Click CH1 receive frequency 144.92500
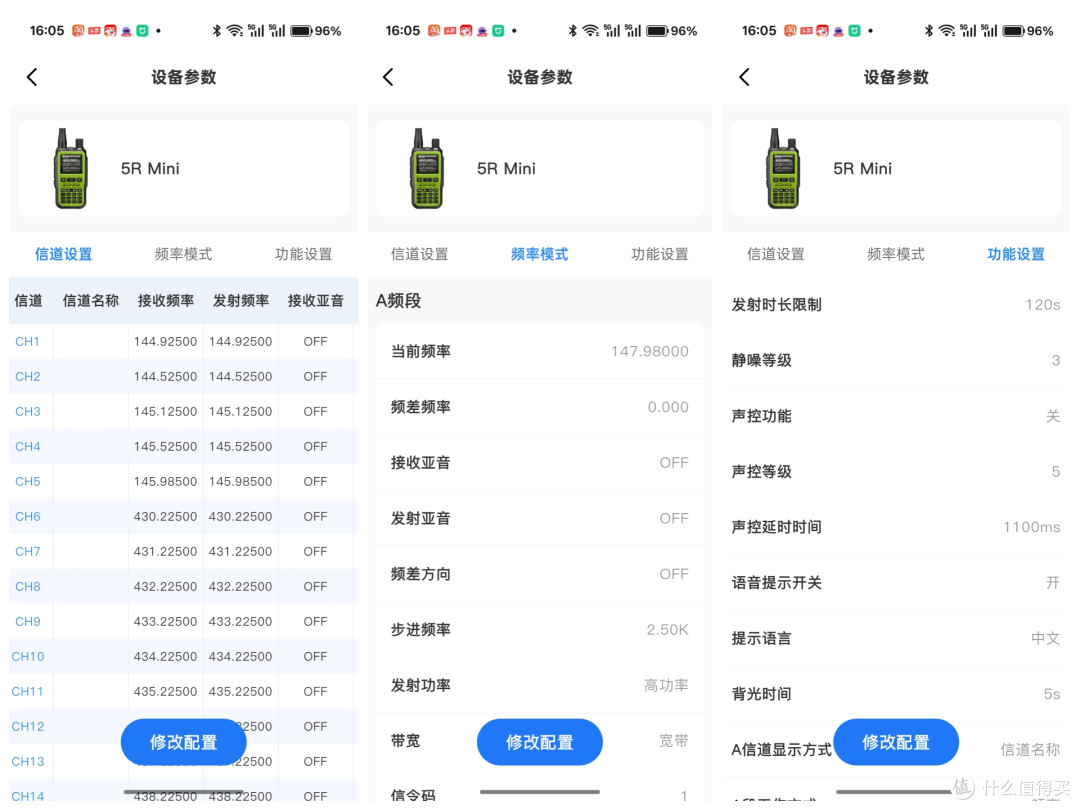 pos(165,342)
